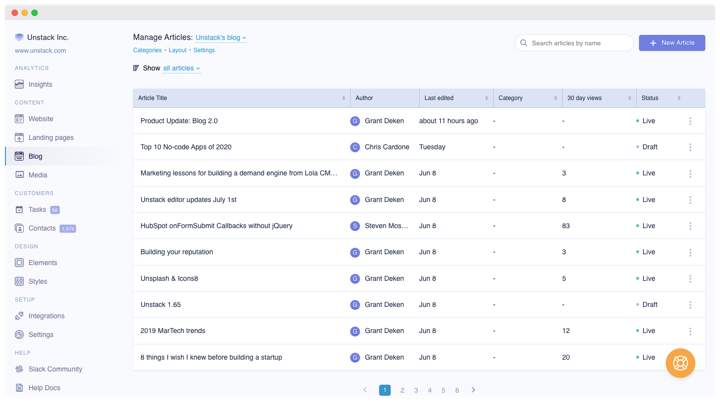Sort by 30 day views column
This screenshot has height=402, width=720.
coord(630,98)
